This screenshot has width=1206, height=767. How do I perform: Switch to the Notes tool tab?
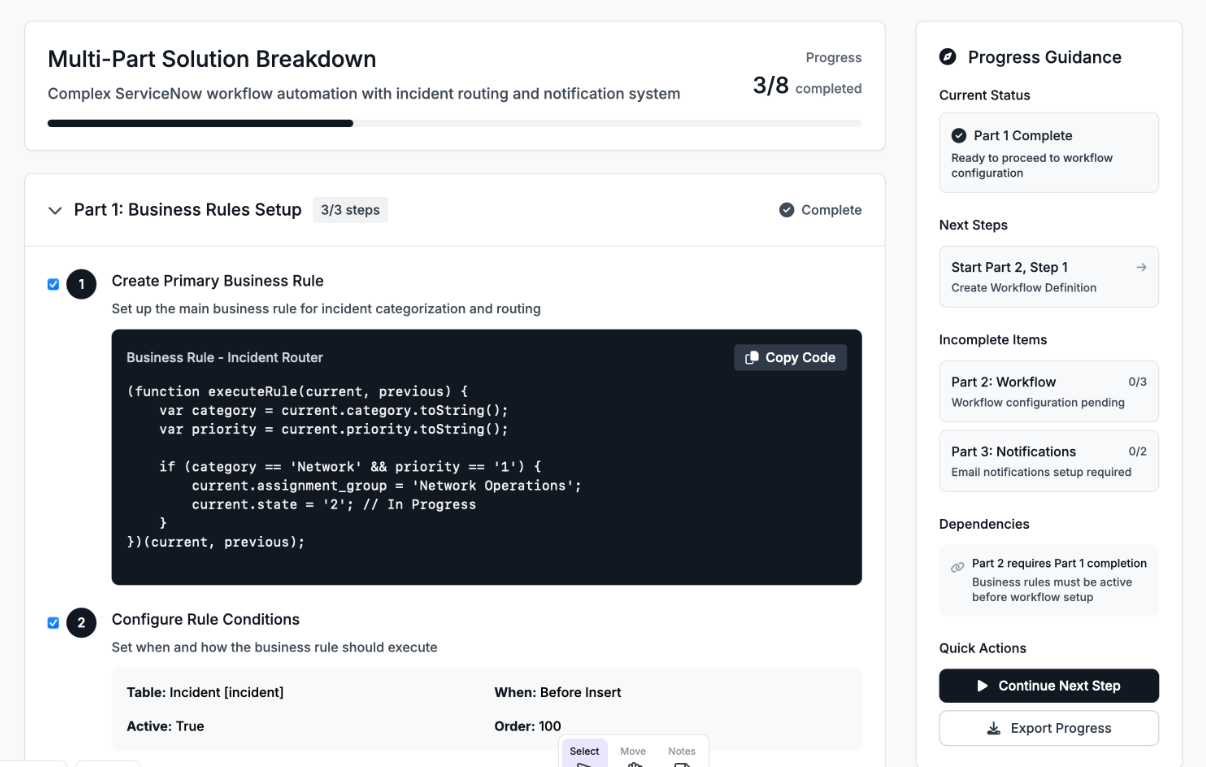[682, 755]
